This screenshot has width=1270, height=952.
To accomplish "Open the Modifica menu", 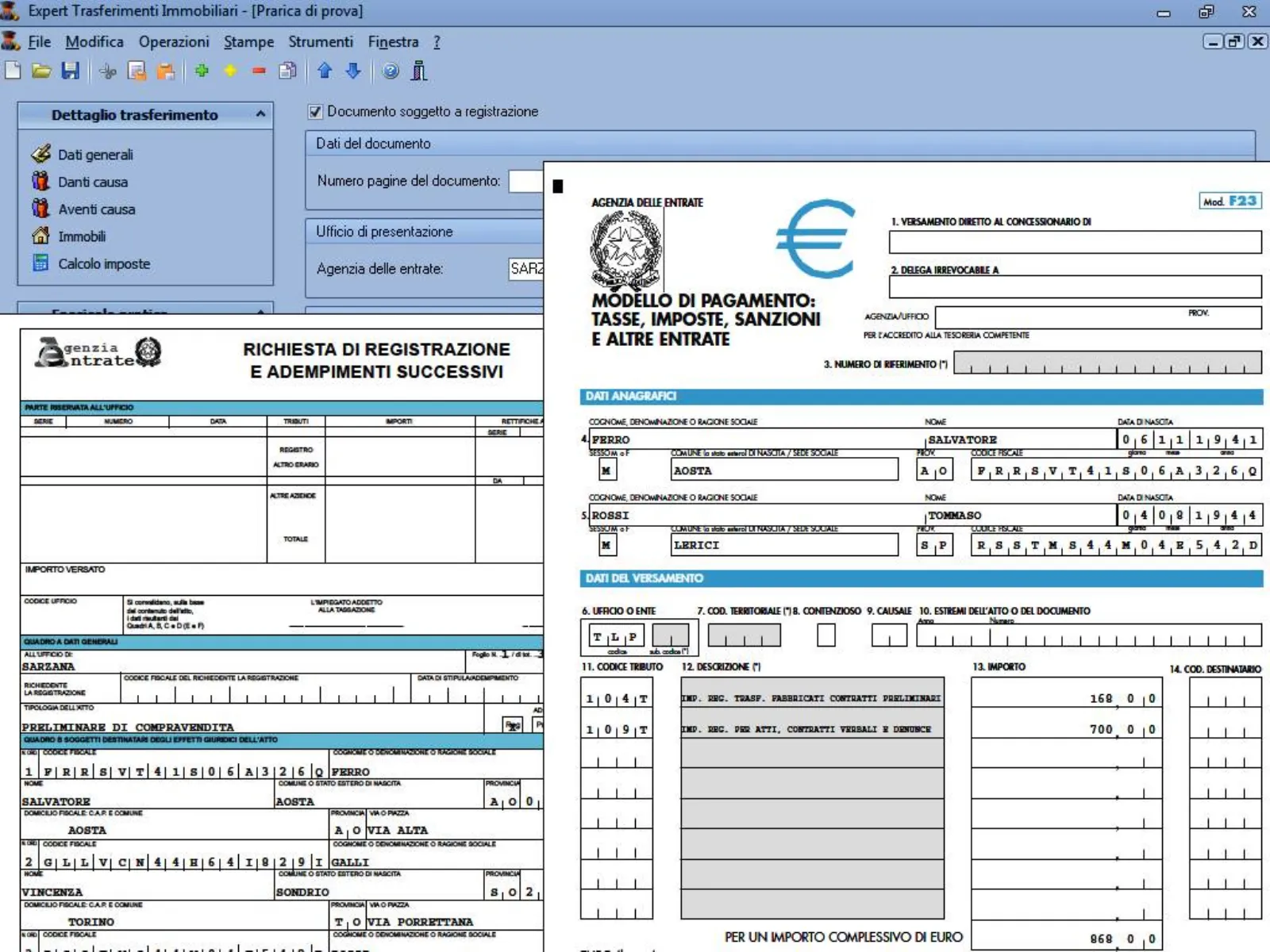I will [x=94, y=42].
